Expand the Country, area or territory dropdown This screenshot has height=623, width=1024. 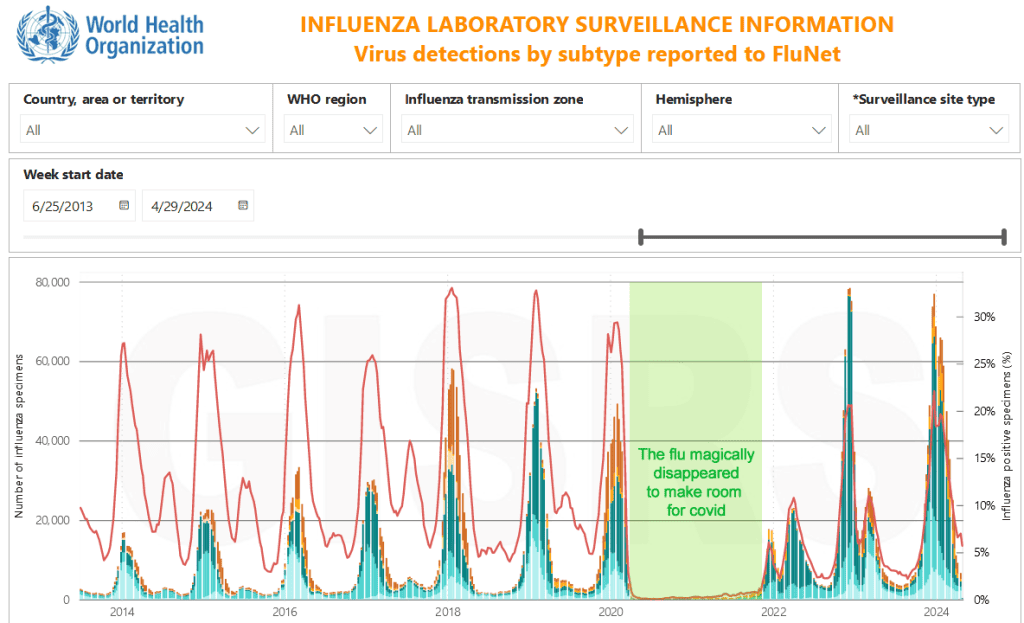pyautogui.click(x=252, y=130)
